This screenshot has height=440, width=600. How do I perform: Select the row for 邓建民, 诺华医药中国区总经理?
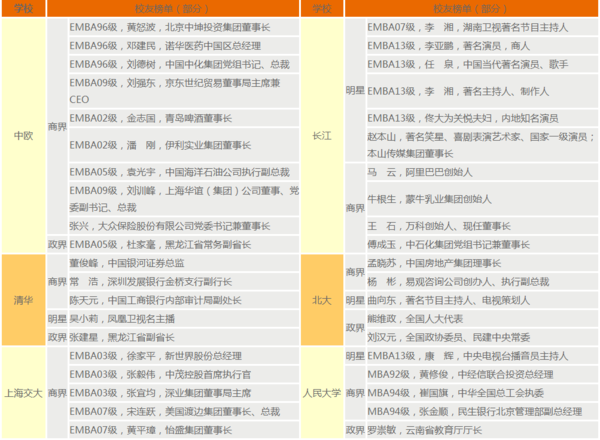tap(184, 46)
